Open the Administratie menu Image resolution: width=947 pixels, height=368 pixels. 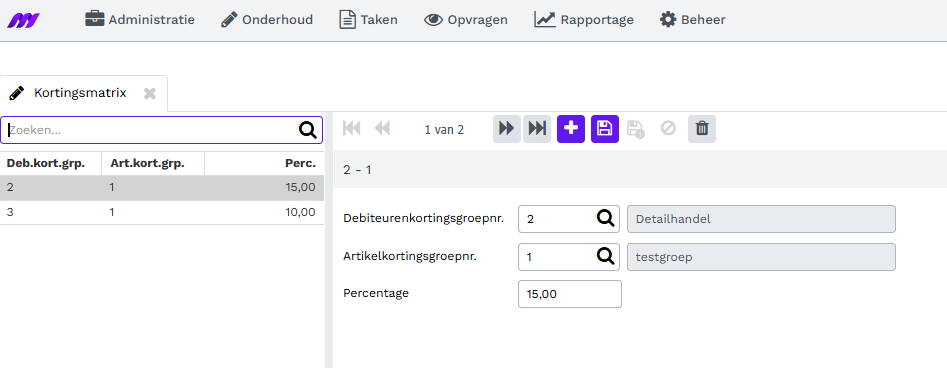tap(140, 19)
